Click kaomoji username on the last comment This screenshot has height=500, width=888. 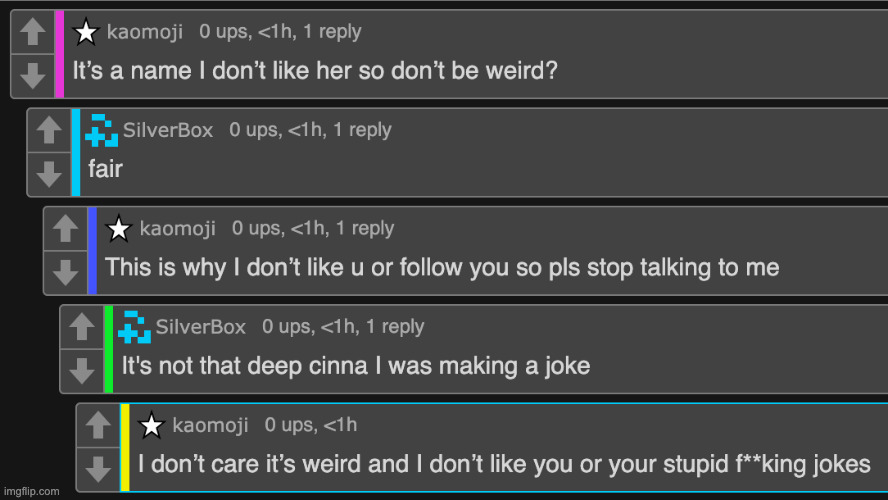(210, 426)
